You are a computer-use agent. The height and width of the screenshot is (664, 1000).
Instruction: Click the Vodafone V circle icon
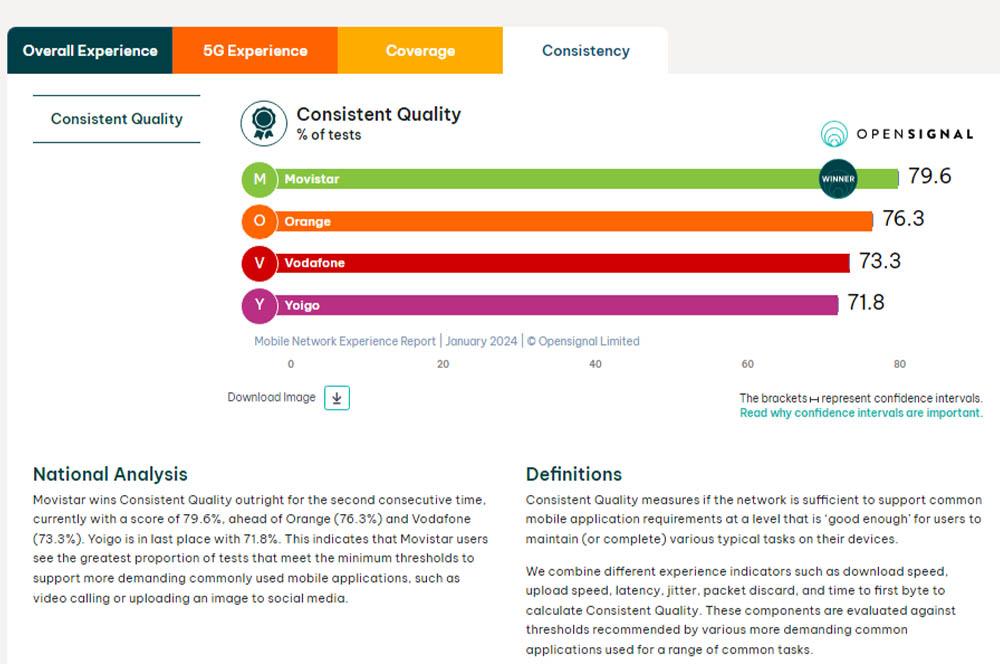pyautogui.click(x=259, y=263)
